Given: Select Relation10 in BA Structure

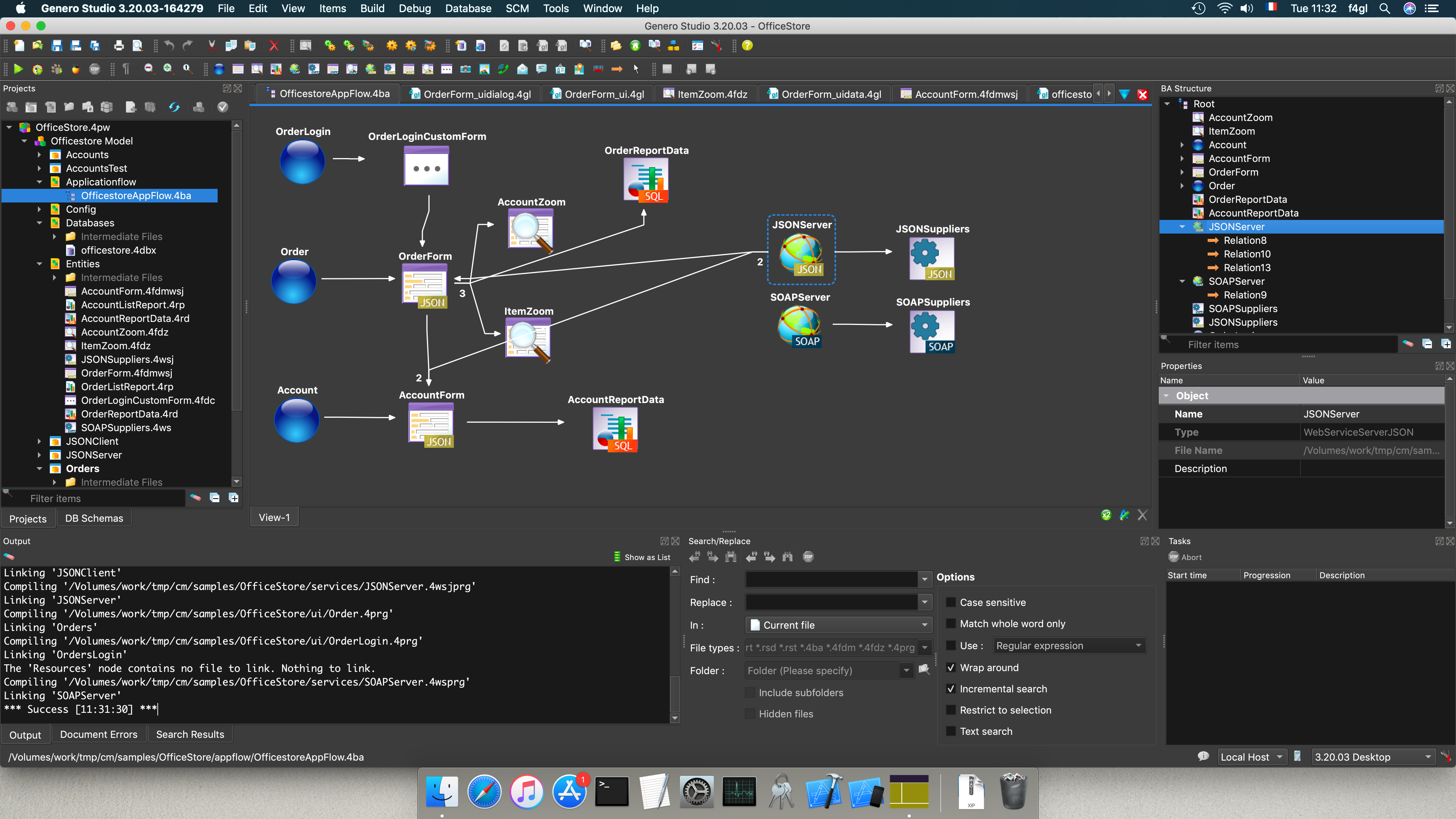Looking at the screenshot, I should click(x=1247, y=254).
